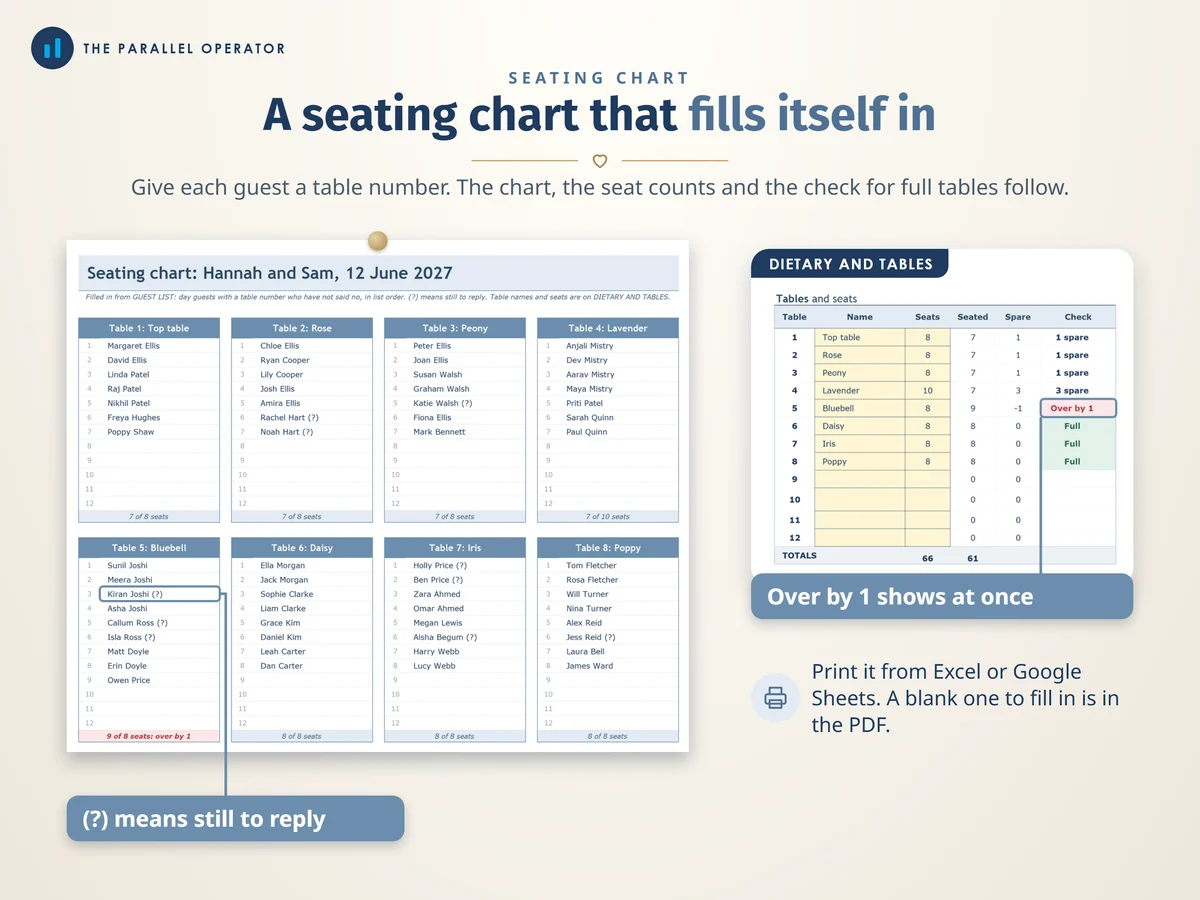This screenshot has width=1200, height=900.
Task: Click the Top table name cell in the summary
Action: point(860,338)
